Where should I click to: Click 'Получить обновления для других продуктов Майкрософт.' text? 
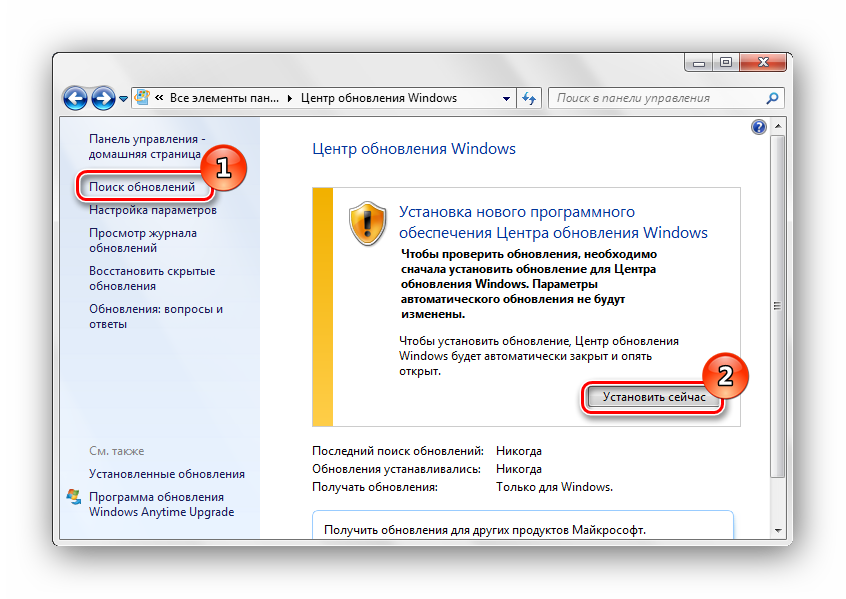click(485, 530)
